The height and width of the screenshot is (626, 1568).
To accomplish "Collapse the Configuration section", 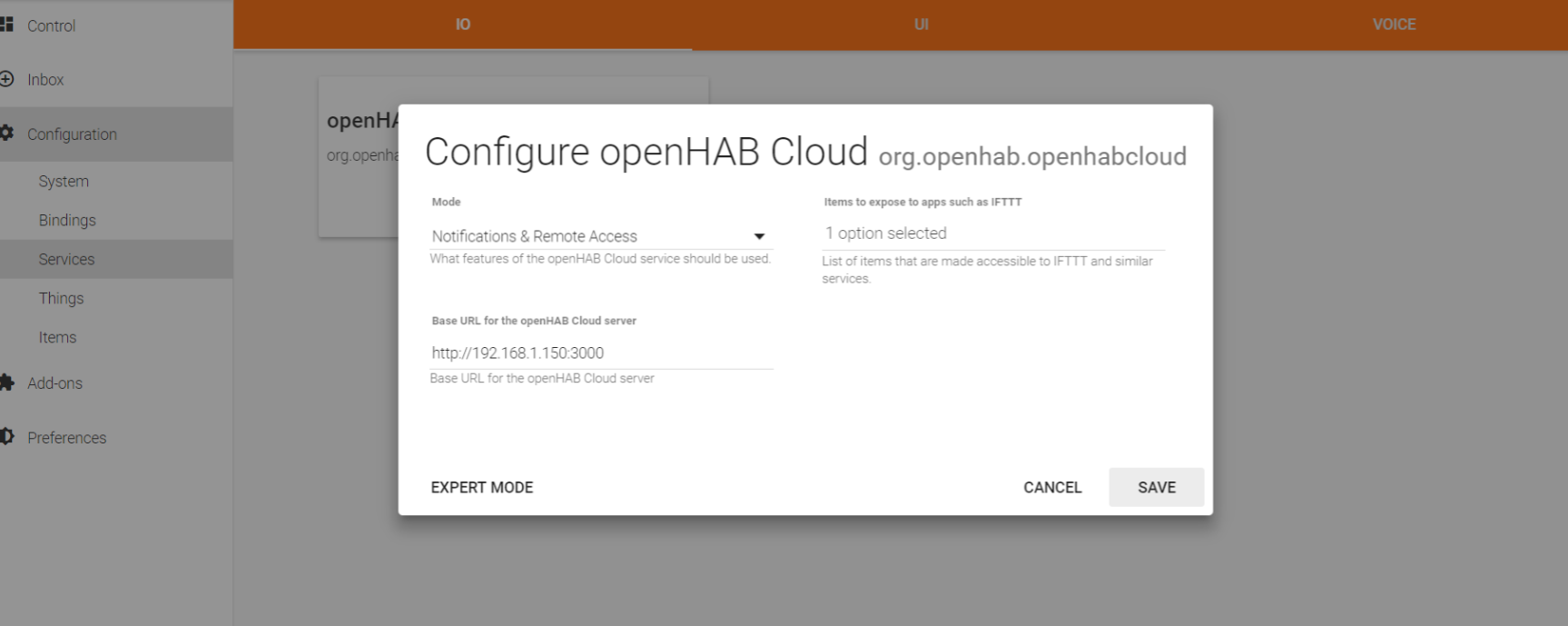I will (x=116, y=134).
